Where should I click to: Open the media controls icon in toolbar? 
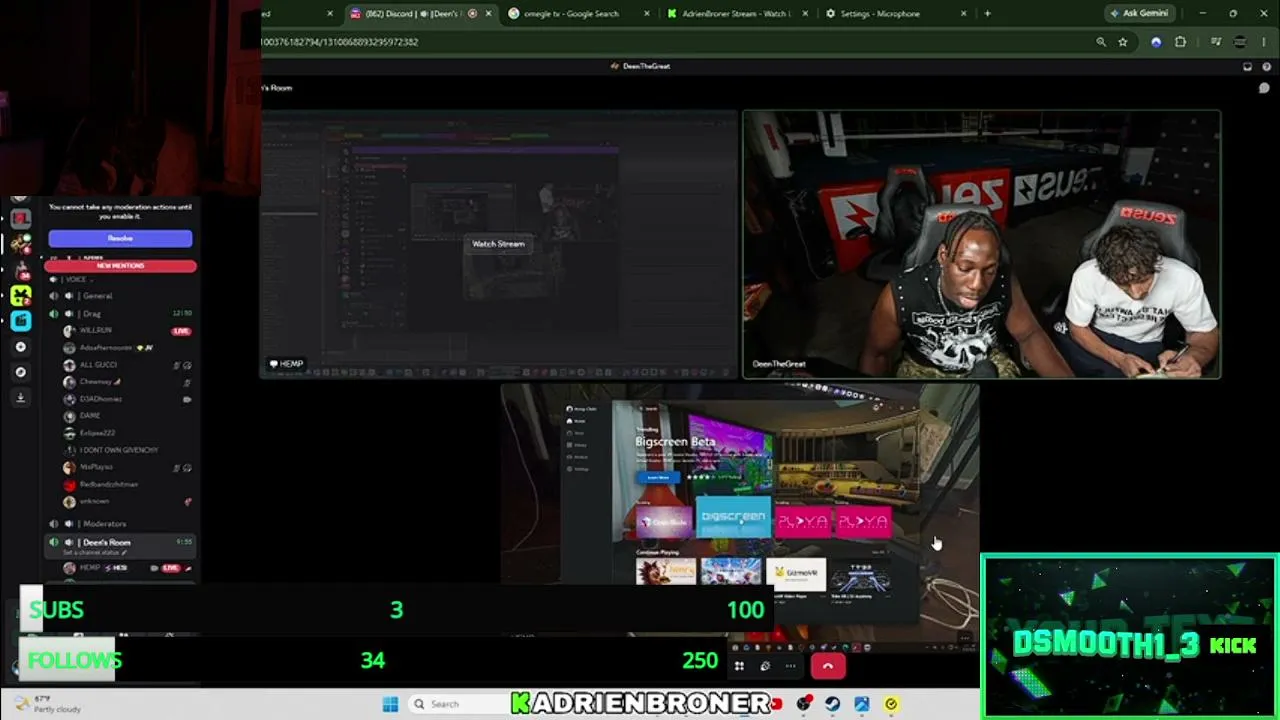tap(1216, 42)
